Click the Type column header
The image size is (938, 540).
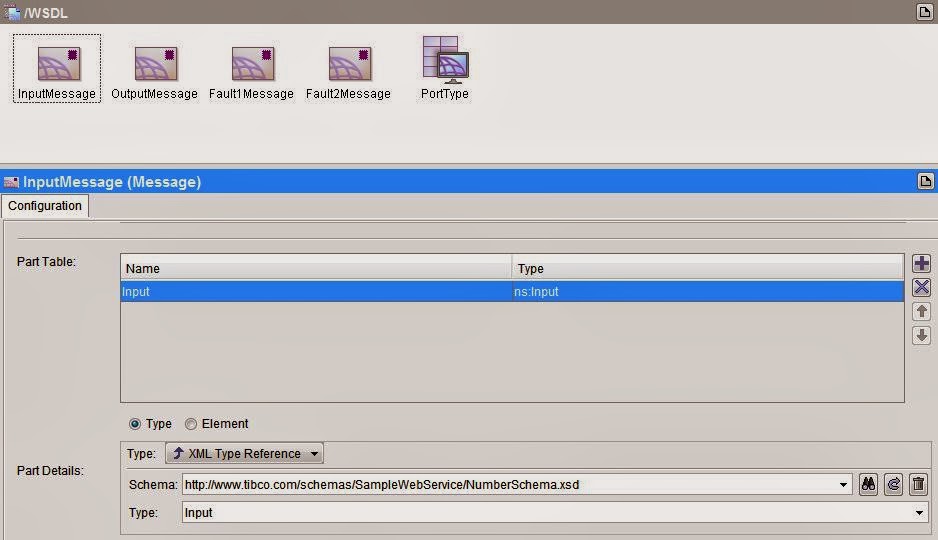point(708,269)
